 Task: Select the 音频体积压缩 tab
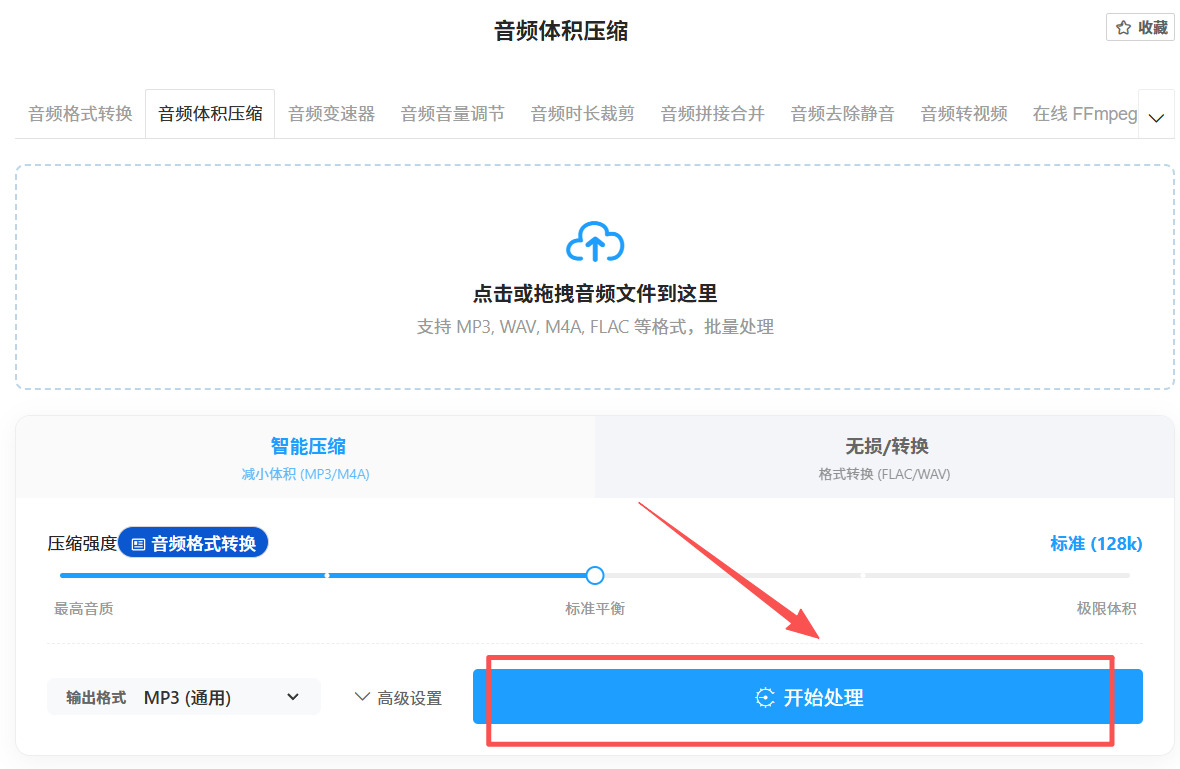point(210,114)
